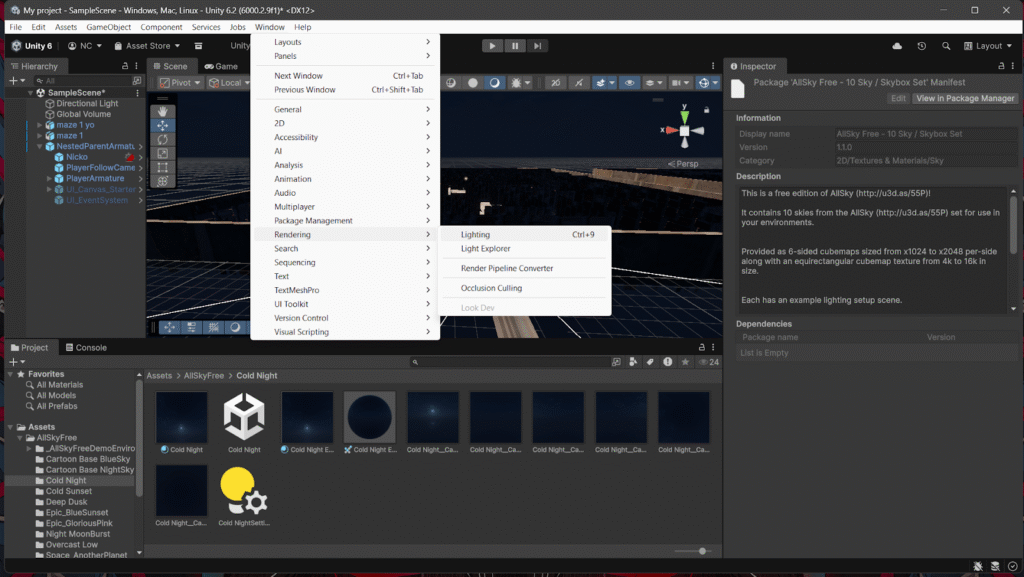Open the Undo History icon
The image size is (1024, 577).
click(x=921, y=46)
